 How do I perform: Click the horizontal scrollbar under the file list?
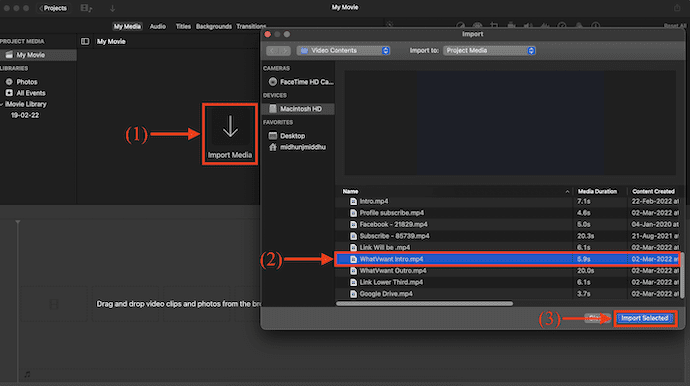click(x=424, y=303)
